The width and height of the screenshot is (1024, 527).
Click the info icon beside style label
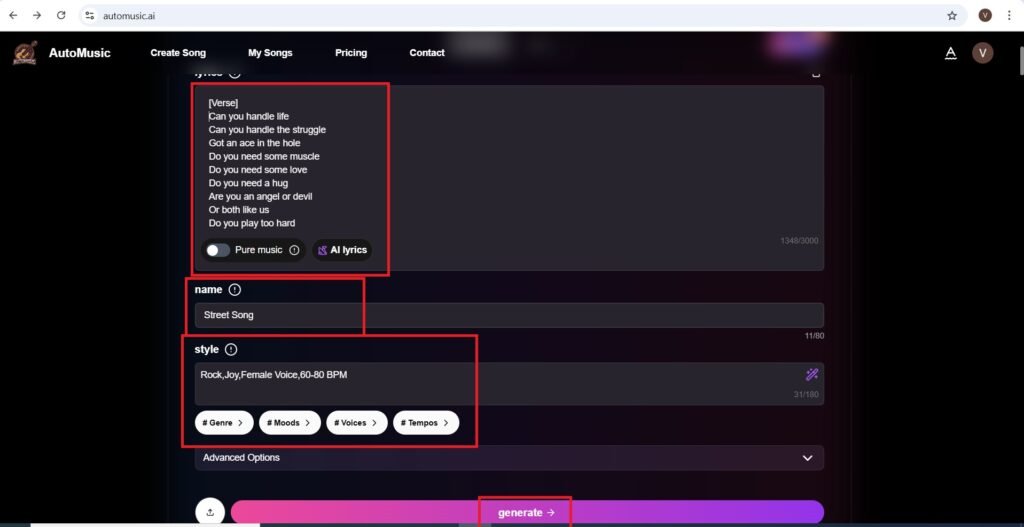click(231, 350)
